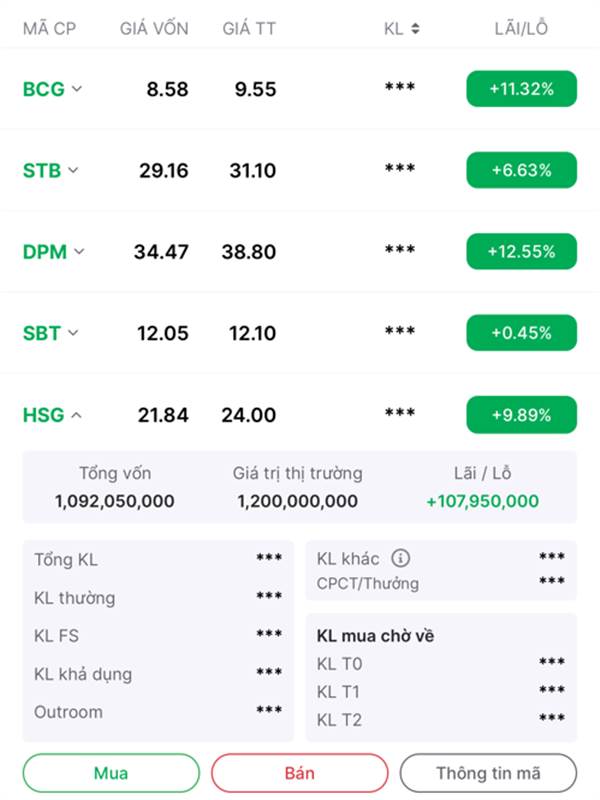Toggle STB +6.63% profit badge
The image size is (600, 800).
[x=521, y=170]
